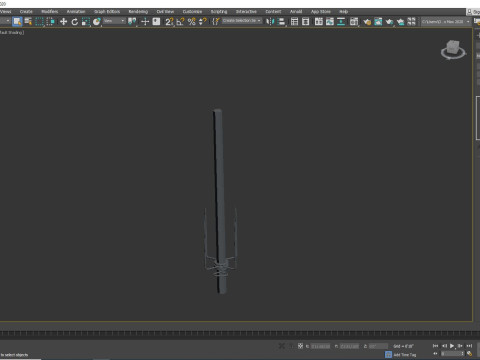Open the Schematic View

pyautogui.click(x=341, y=22)
